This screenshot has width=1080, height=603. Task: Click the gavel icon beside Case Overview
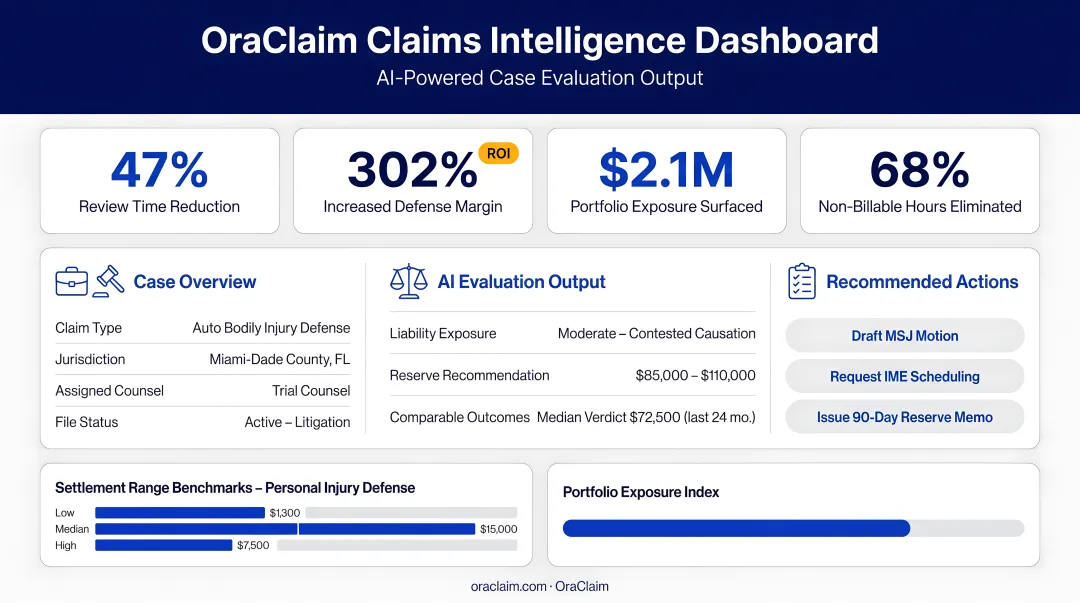tap(109, 281)
